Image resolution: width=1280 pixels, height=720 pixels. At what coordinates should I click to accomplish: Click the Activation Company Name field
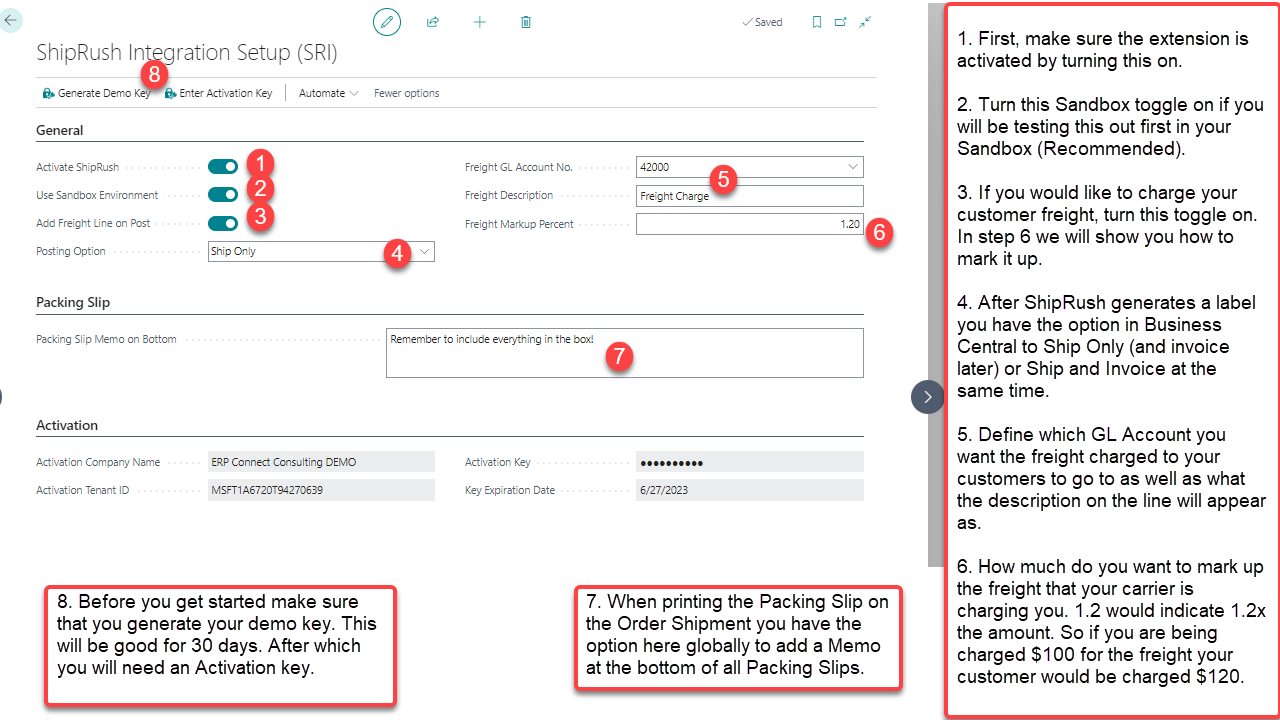[321, 462]
